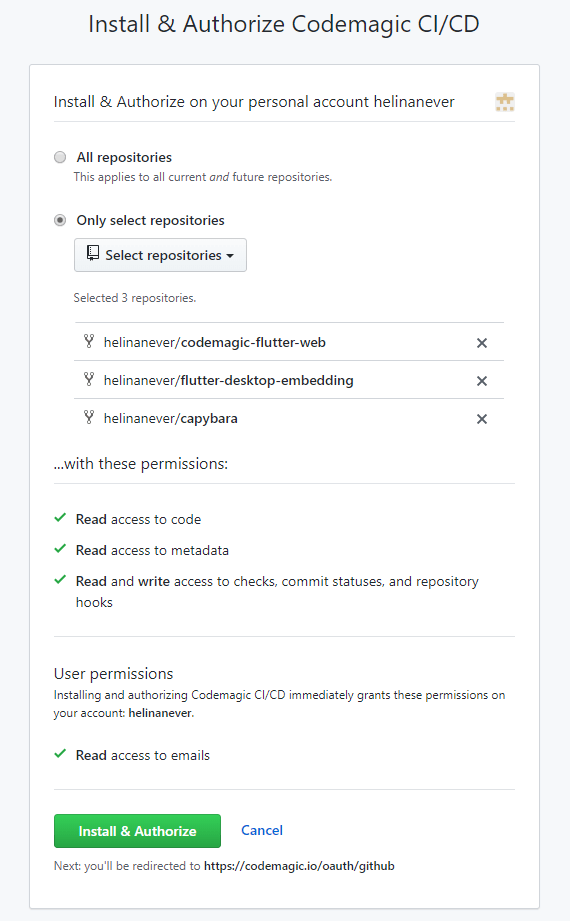This screenshot has height=921, width=570.
Task: Remove codemagic-flutter-web repository with X icon
Action: (482, 343)
